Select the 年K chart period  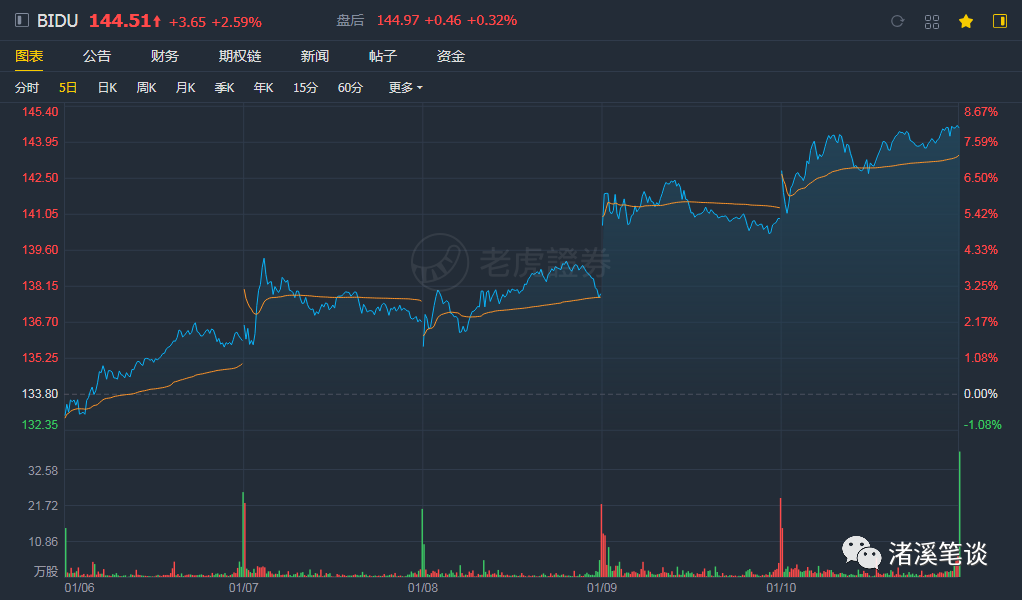tap(263, 87)
